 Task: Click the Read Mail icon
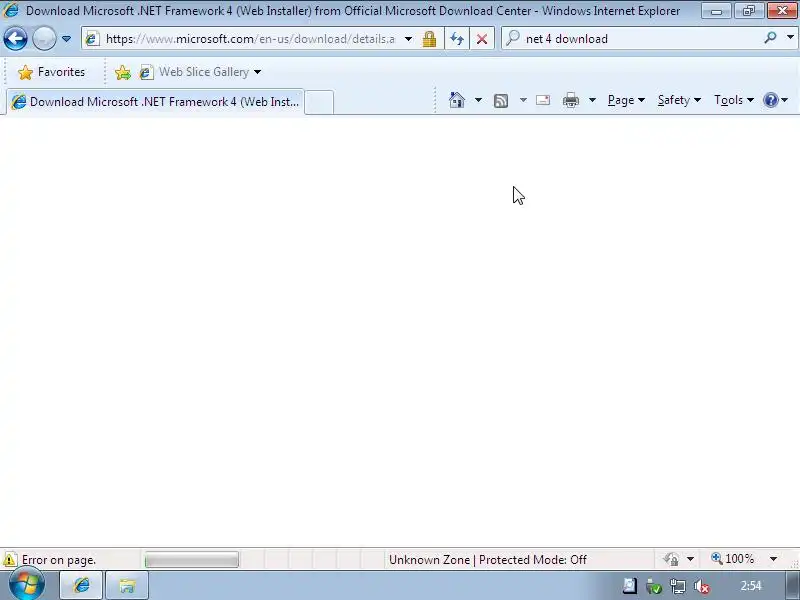coord(543,100)
